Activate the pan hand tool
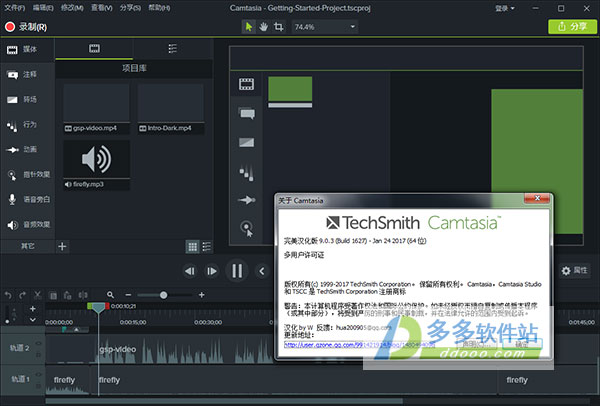600x406 pixels. (x=264, y=27)
